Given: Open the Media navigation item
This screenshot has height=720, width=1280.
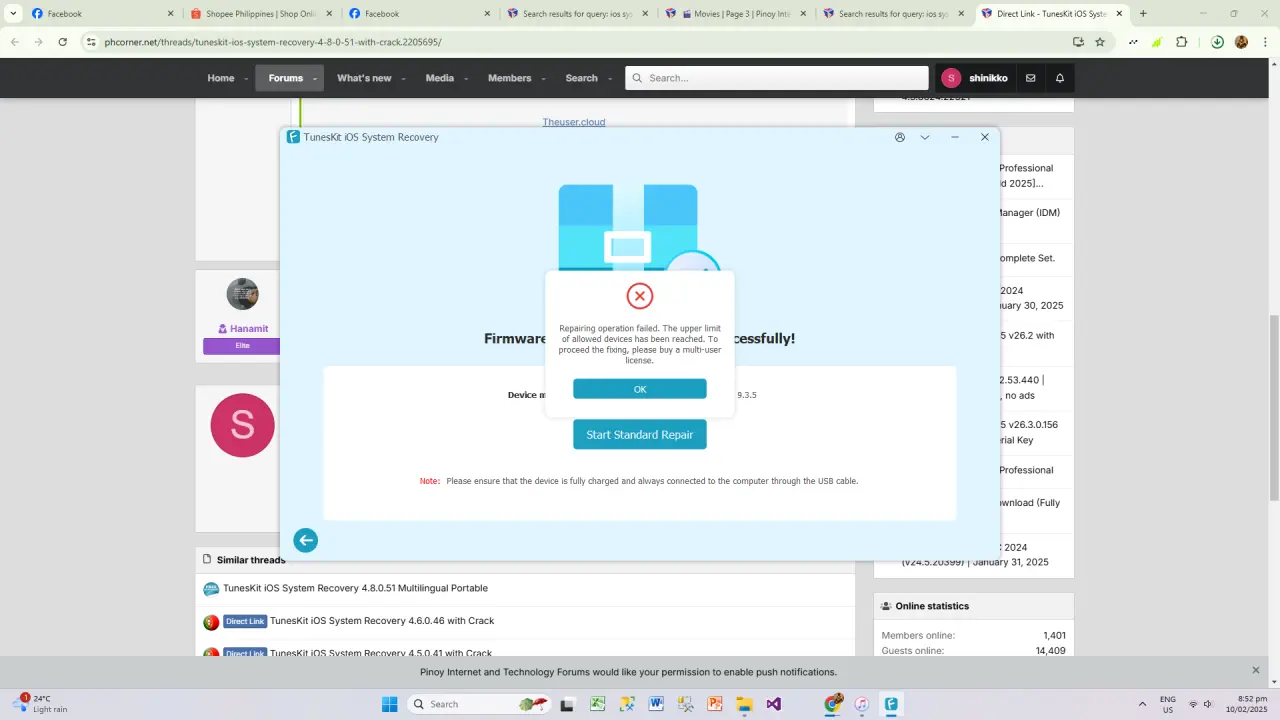Looking at the screenshot, I should tap(440, 78).
